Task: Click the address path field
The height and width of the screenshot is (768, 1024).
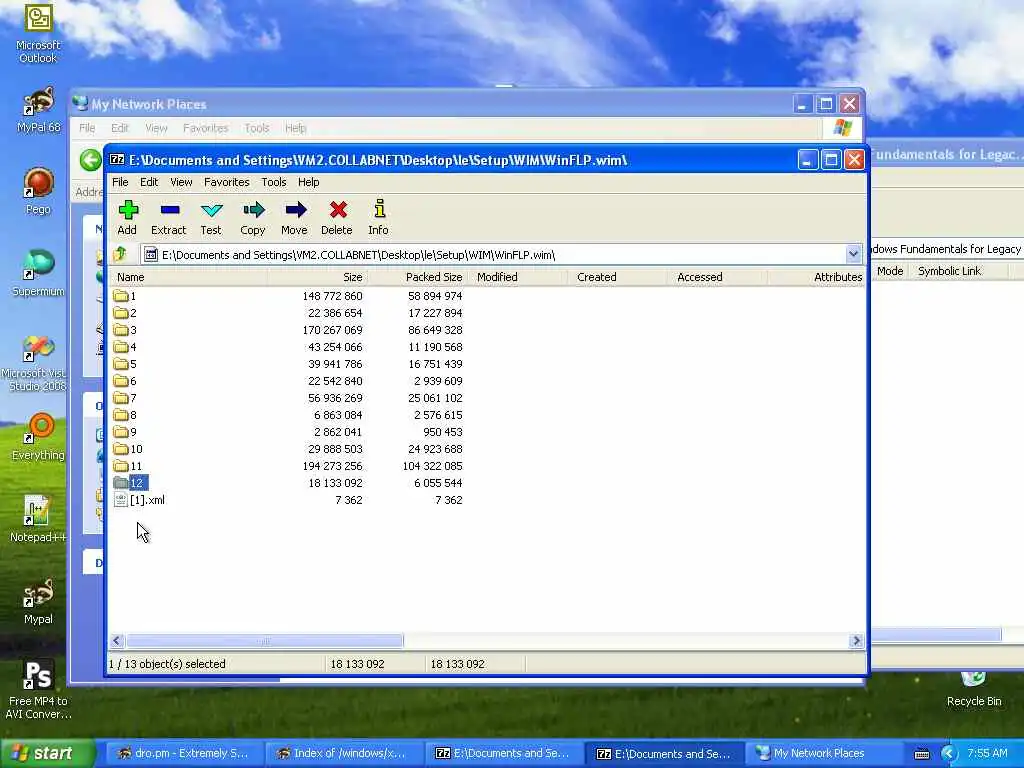Action: [493, 255]
